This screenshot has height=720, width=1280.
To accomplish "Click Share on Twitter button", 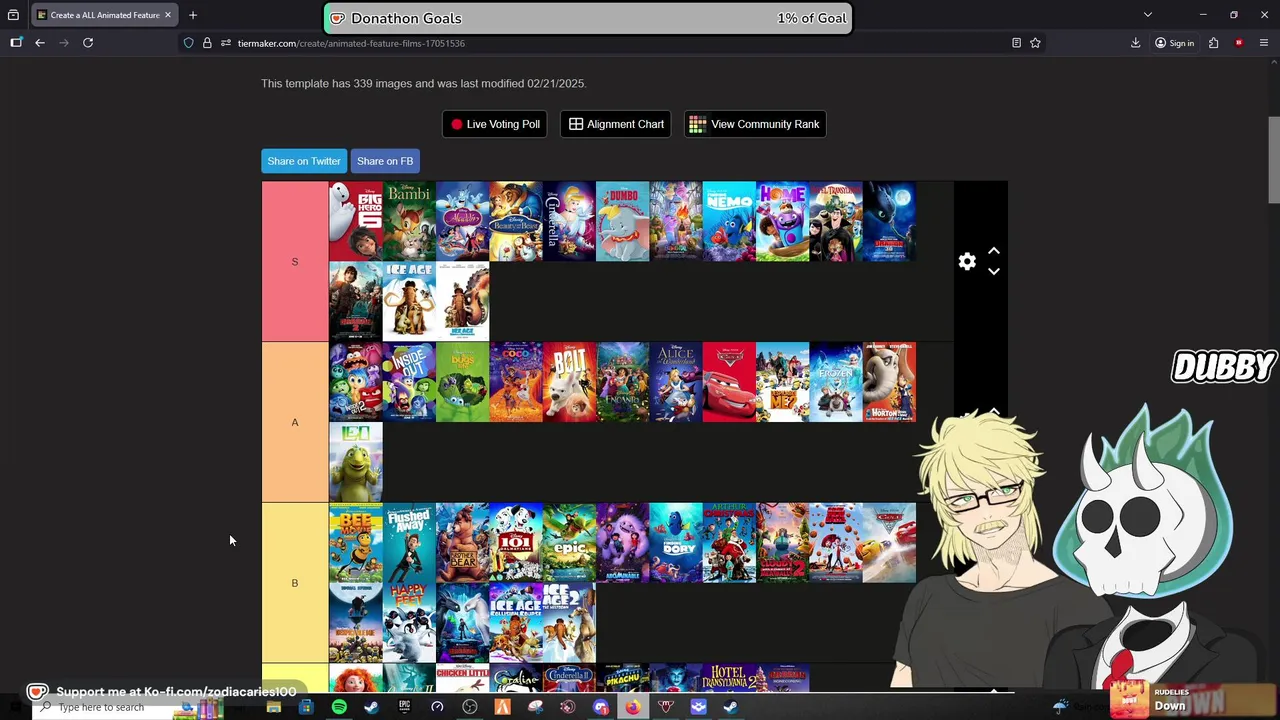I will point(304,161).
